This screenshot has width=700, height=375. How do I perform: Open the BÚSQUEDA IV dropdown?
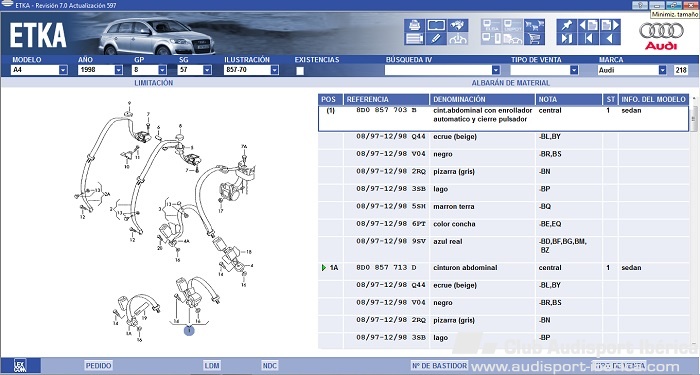(442, 70)
